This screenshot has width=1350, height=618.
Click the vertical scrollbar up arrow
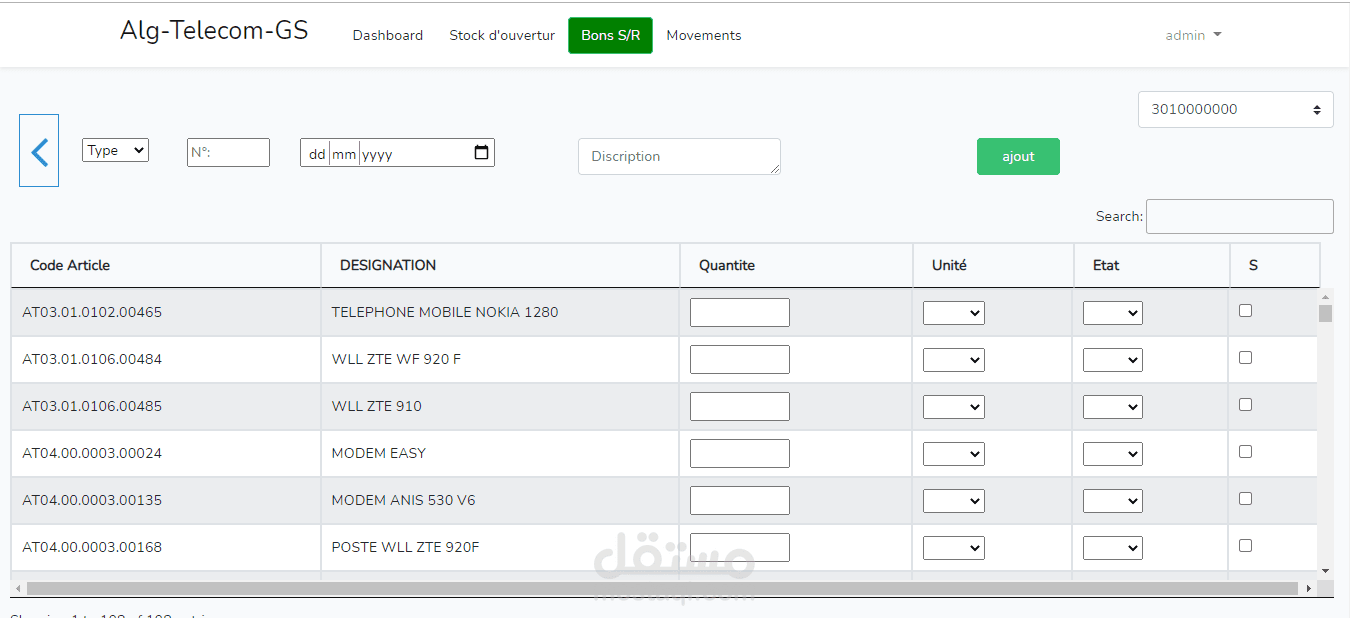(x=1326, y=296)
